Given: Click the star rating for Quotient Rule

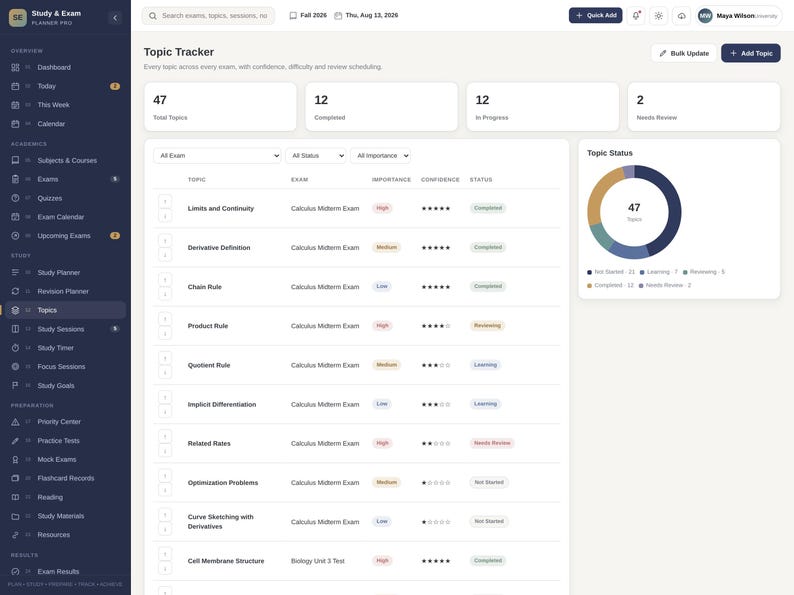Looking at the screenshot, I should click(435, 365).
